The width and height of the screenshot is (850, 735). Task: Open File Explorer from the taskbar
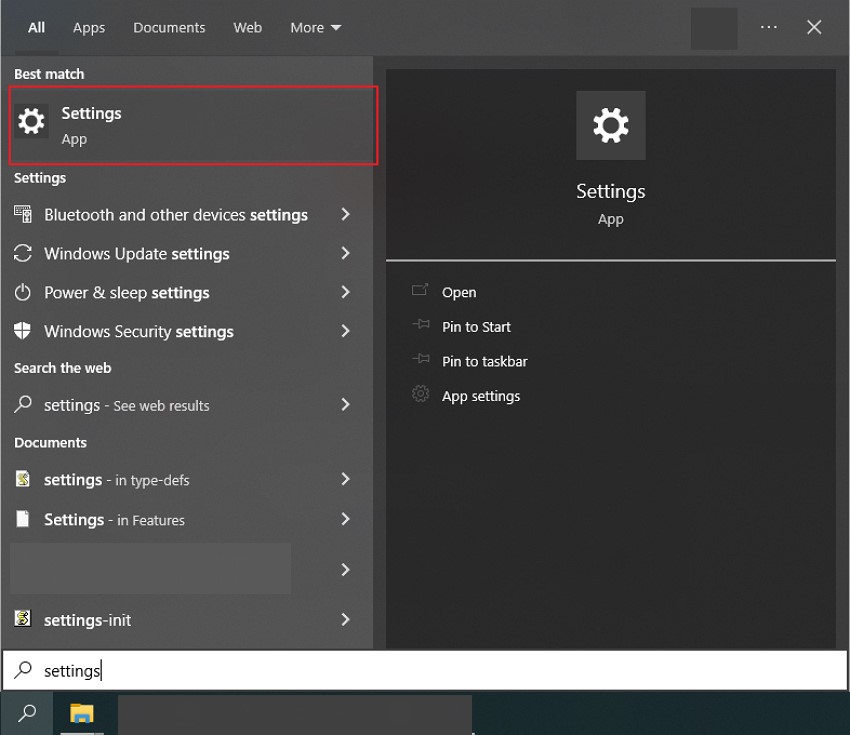click(x=82, y=713)
